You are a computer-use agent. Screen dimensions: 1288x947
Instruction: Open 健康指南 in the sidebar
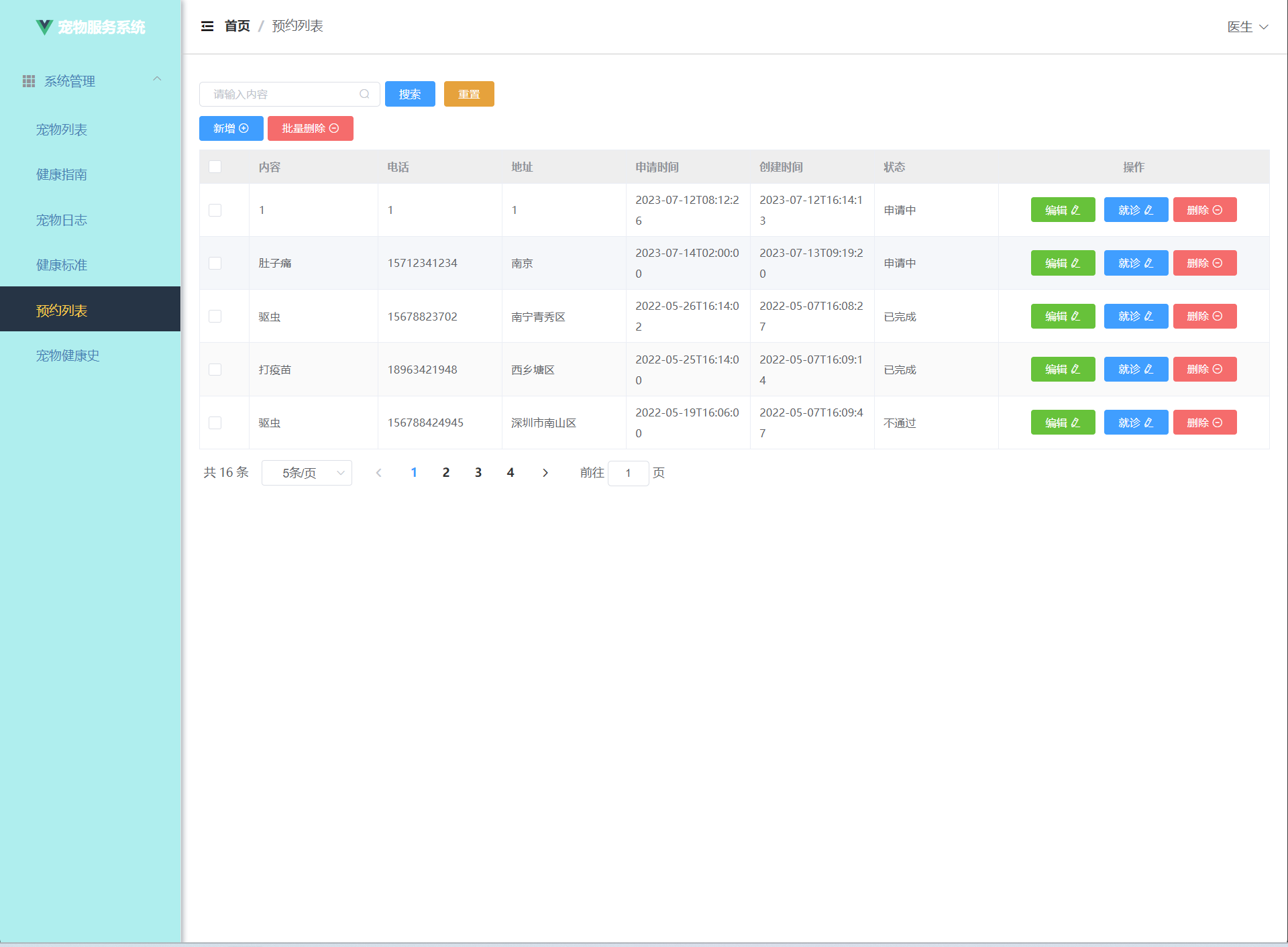62,174
